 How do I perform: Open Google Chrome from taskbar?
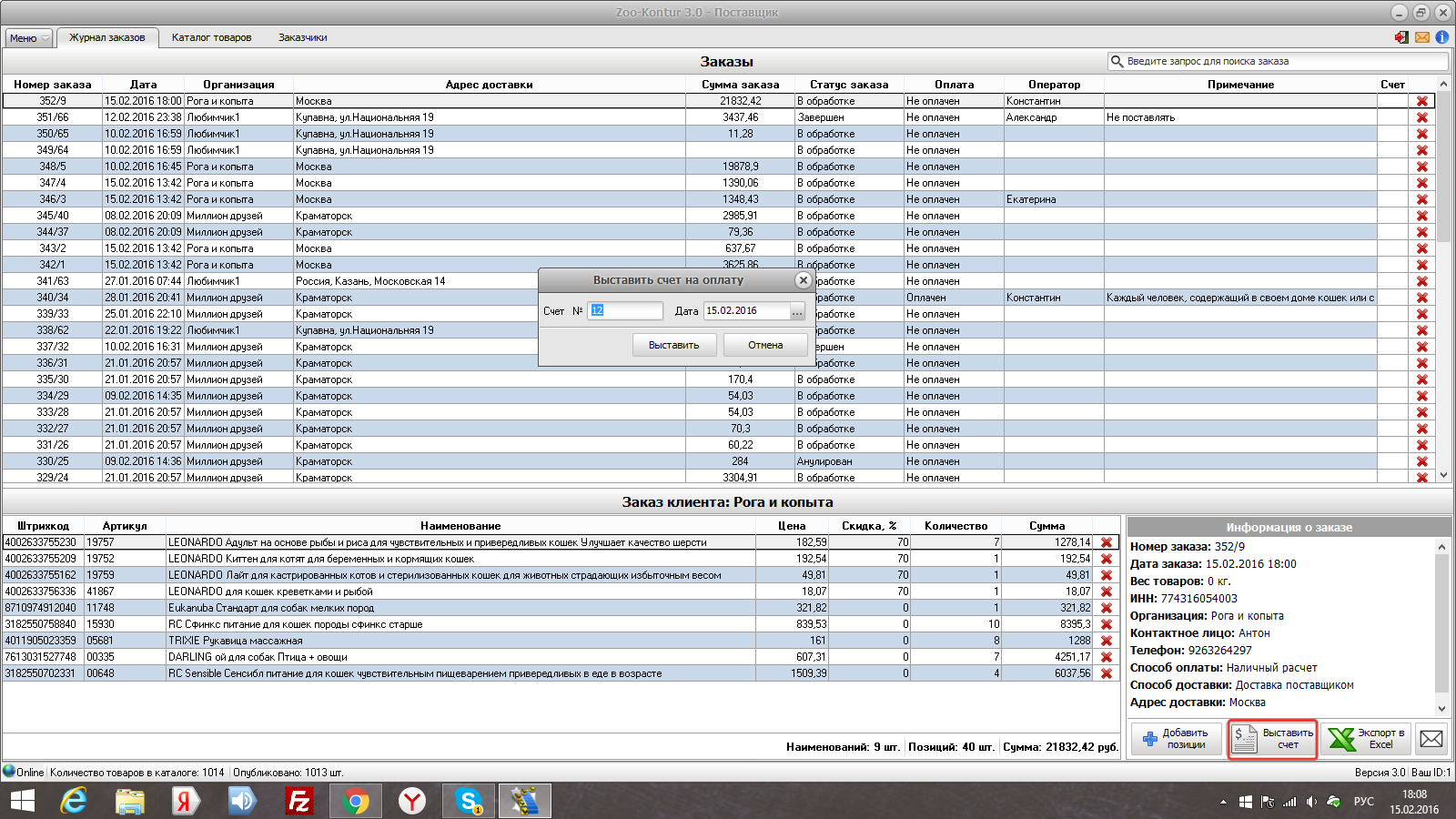coord(356,801)
